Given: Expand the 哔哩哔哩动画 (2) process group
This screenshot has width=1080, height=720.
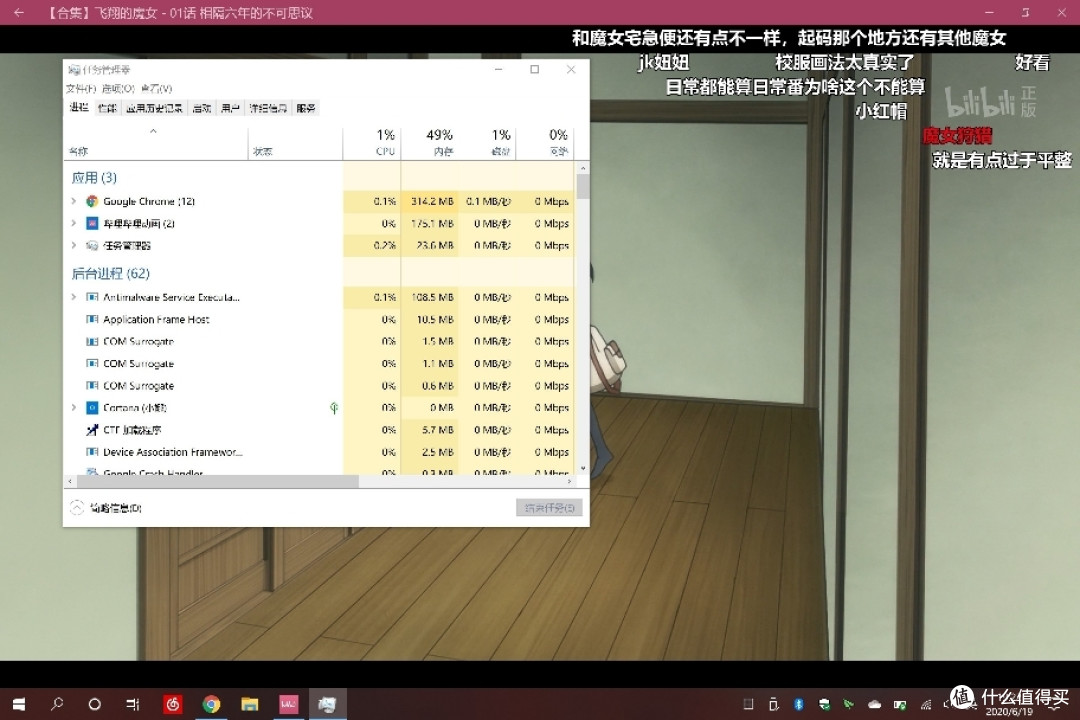Looking at the screenshot, I should pos(74,223).
